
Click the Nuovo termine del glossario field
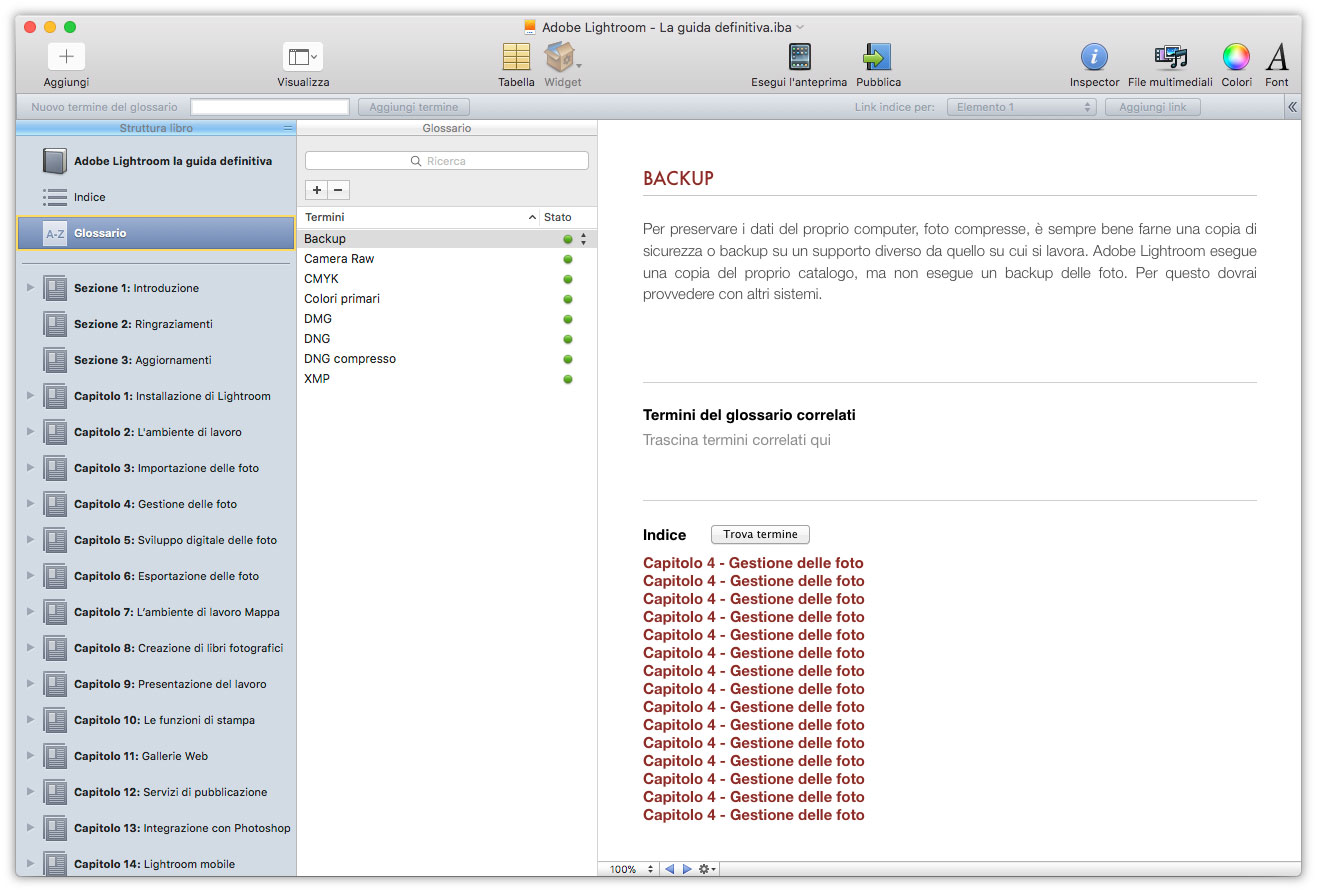270,107
